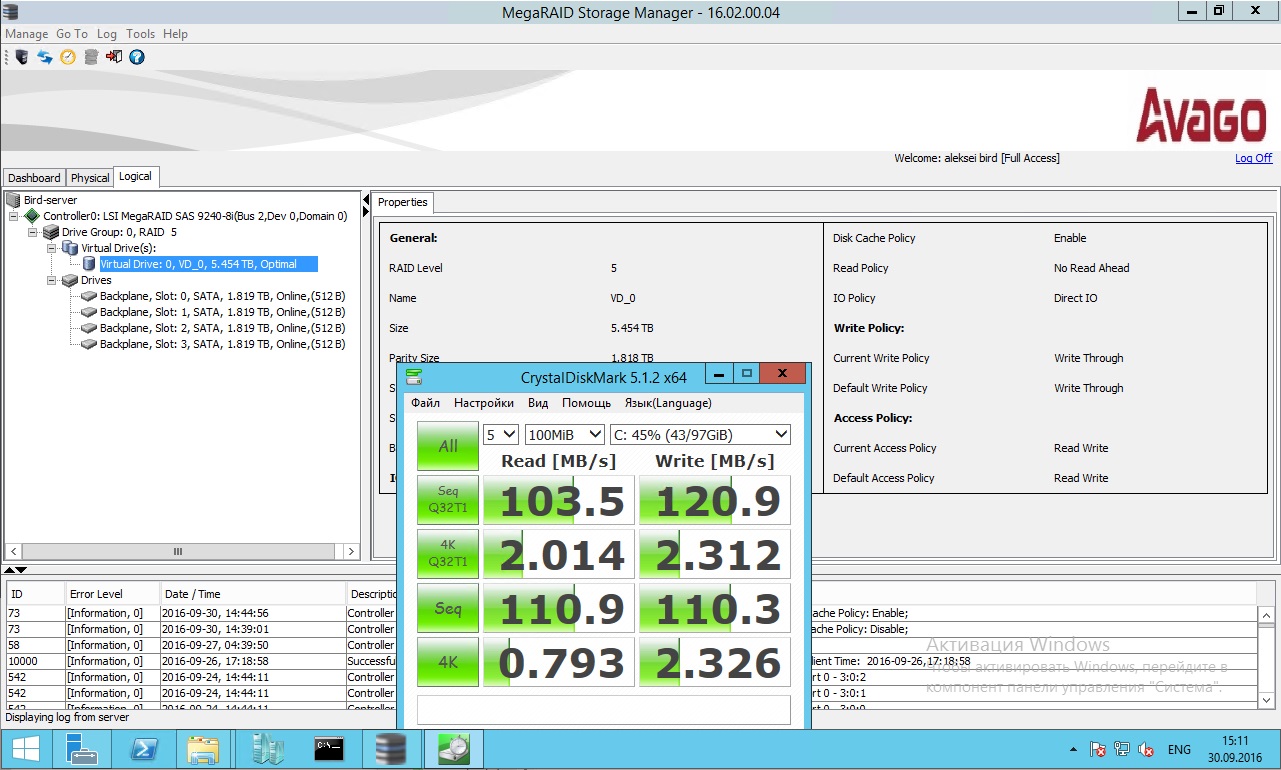Click the Action Center flag tray icon
The width and height of the screenshot is (1281, 770).
tap(1097, 749)
